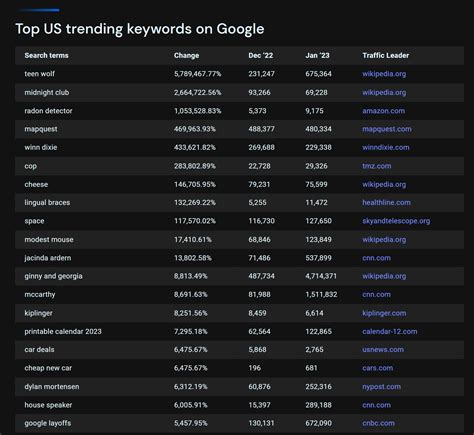The width and height of the screenshot is (474, 435).
Task: Select the Change column header
Action: click(x=186, y=56)
